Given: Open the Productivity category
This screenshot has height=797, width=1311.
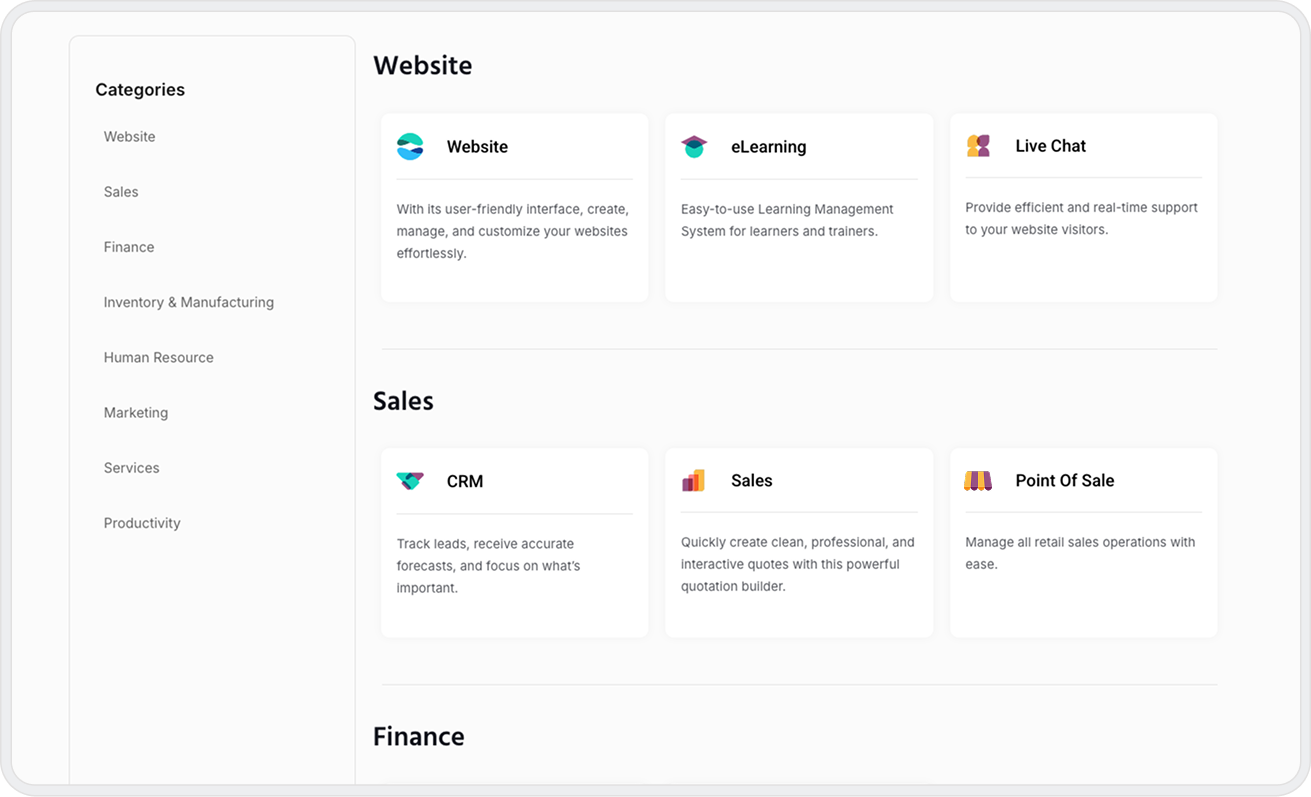Looking at the screenshot, I should (142, 523).
